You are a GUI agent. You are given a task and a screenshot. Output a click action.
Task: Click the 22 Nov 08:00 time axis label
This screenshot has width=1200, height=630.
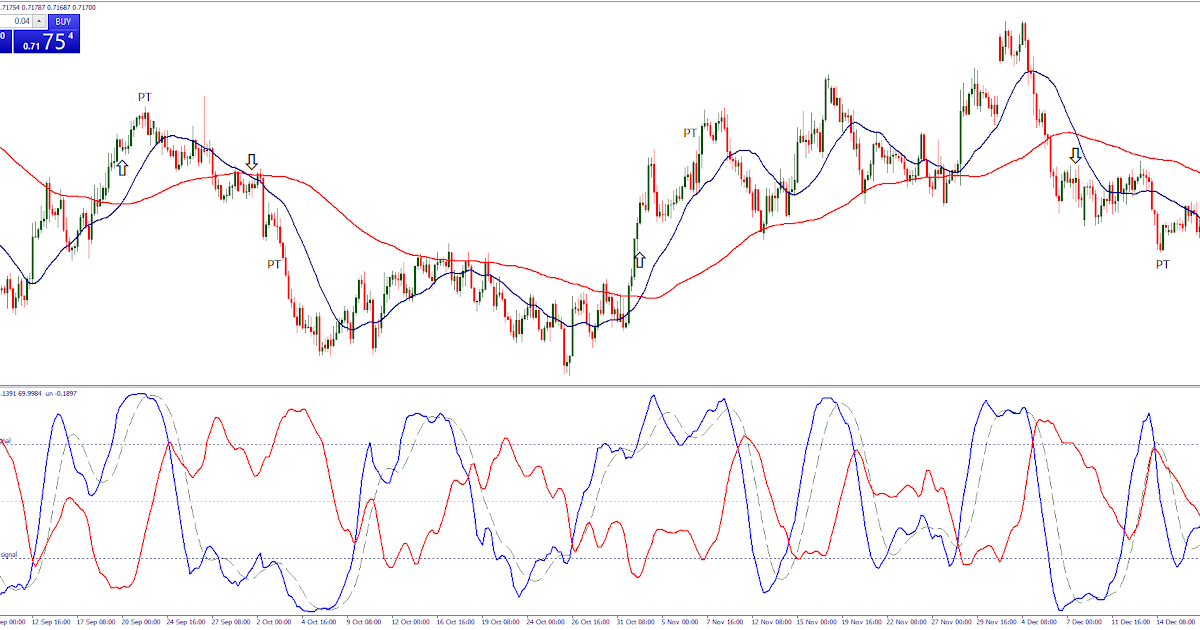(x=906, y=622)
